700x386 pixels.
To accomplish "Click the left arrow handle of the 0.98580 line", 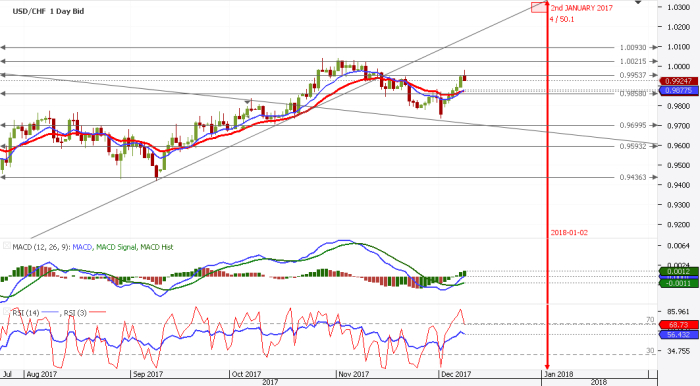I will (x=3, y=94).
